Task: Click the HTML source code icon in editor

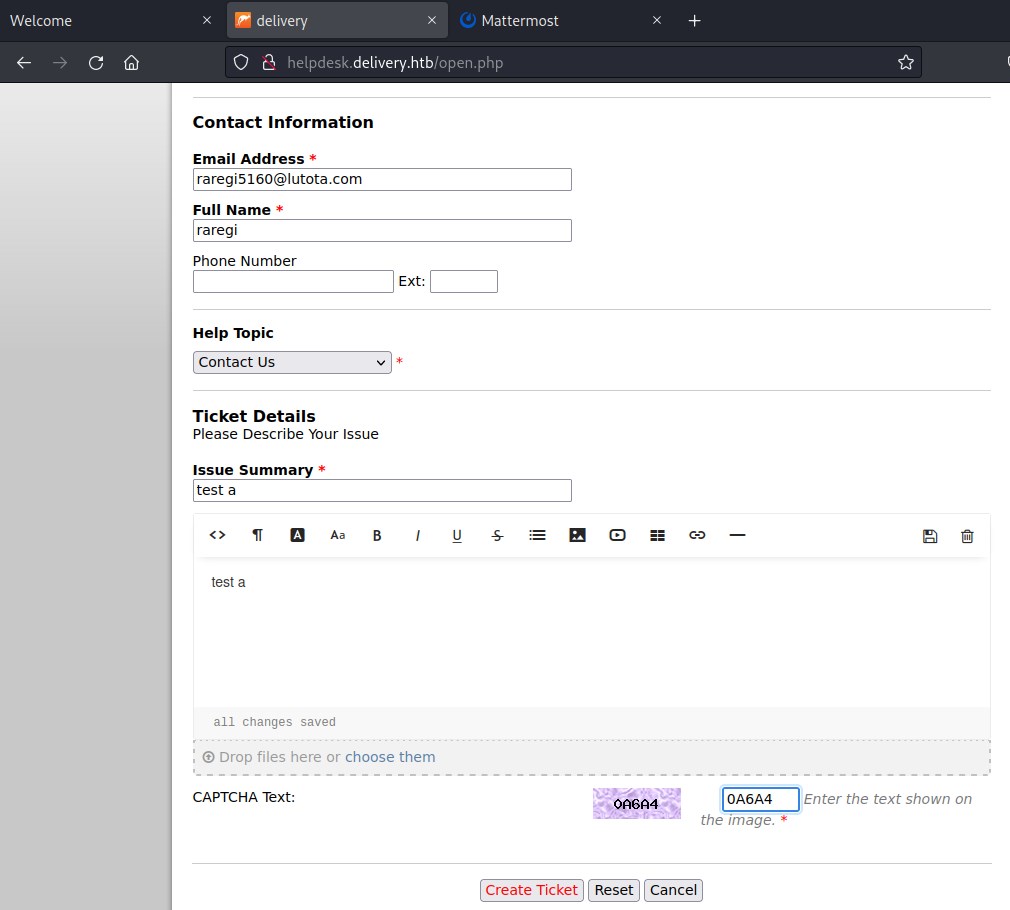Action: tap(217, 535)
